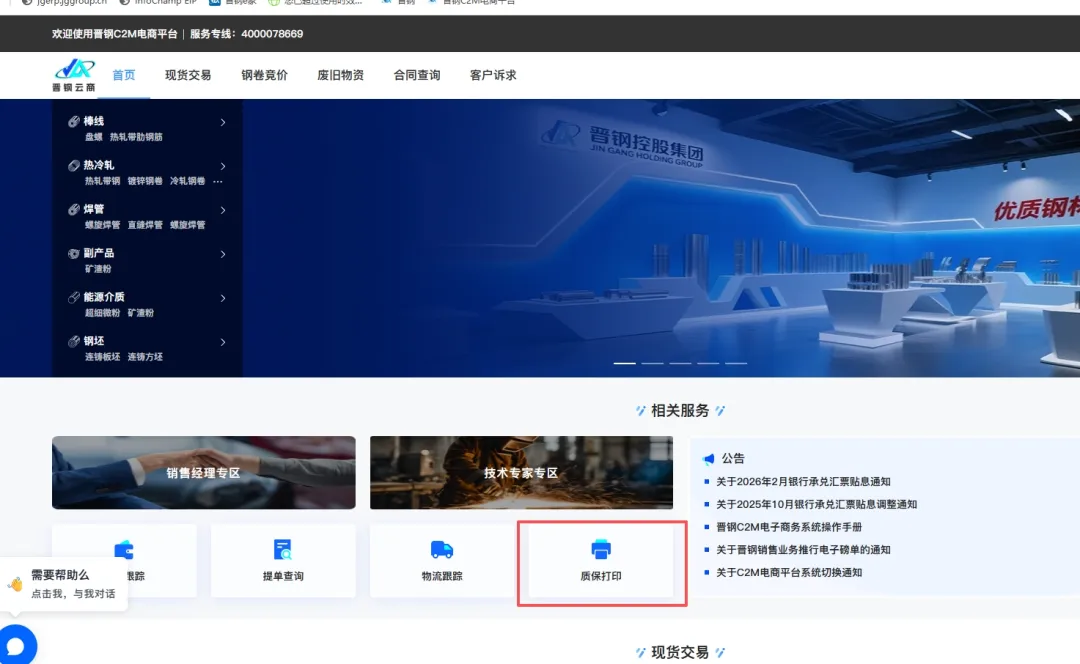Click the 副产品 category icon
Viewport: 1080px width, 664px height.
74,253
